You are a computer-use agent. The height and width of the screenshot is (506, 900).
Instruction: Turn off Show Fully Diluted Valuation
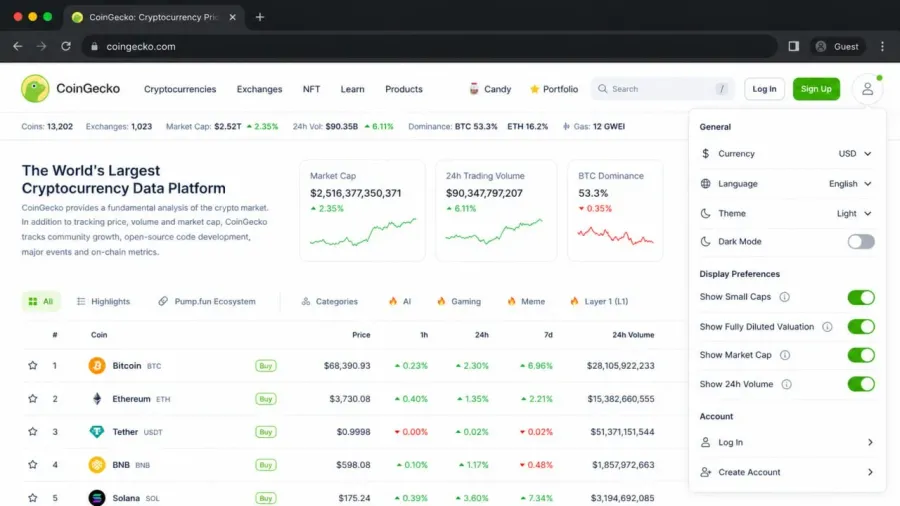click(860, 326)
